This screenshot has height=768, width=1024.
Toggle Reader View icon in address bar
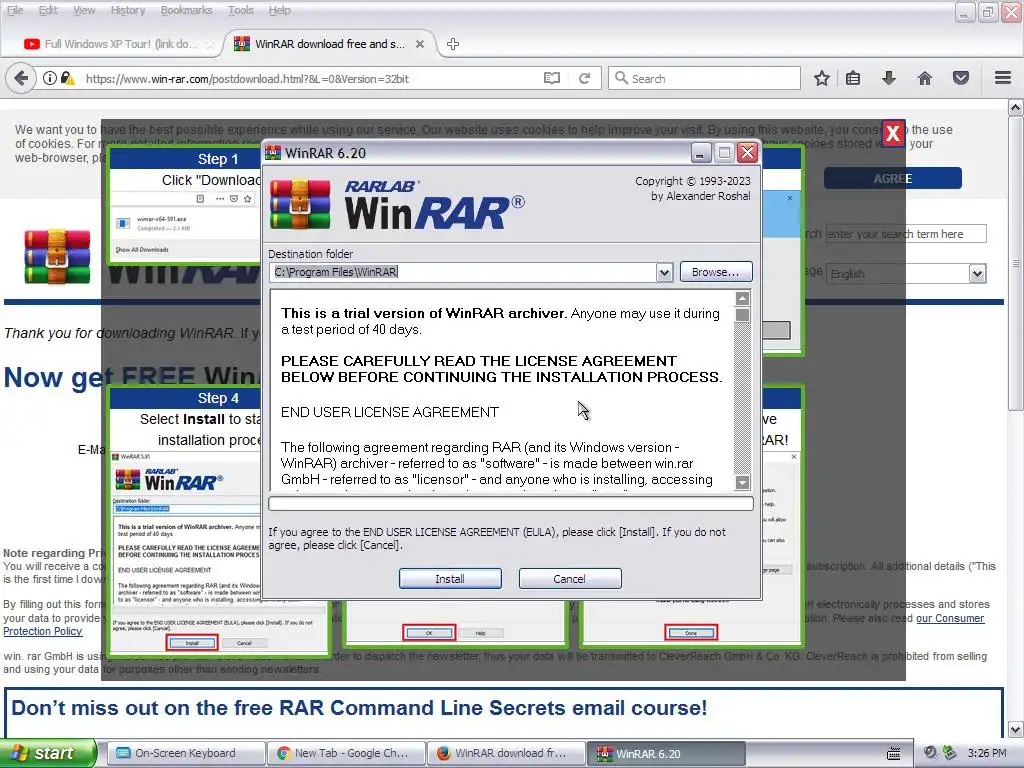click(x=552, y=78)
